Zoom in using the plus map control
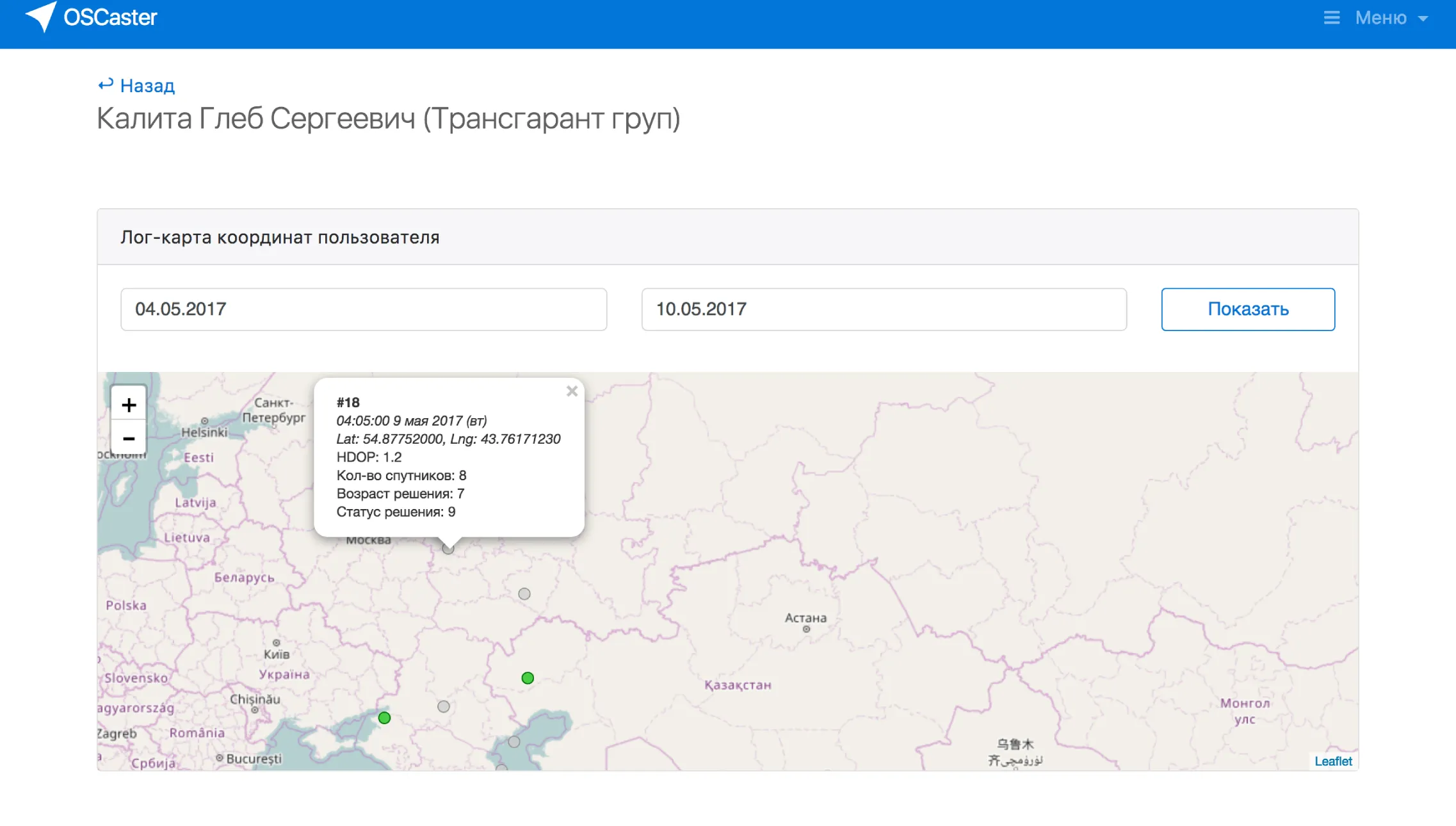The image size is (1456, 826). (x=129, y=404)
